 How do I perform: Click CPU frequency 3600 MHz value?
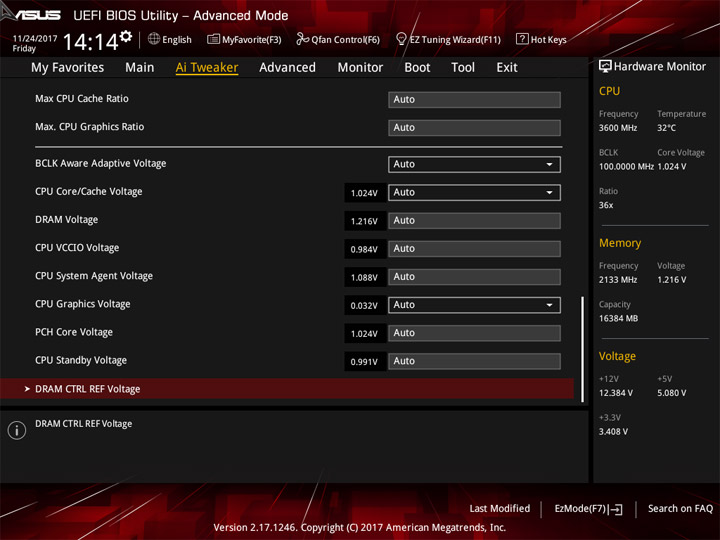tap(618, 128)
